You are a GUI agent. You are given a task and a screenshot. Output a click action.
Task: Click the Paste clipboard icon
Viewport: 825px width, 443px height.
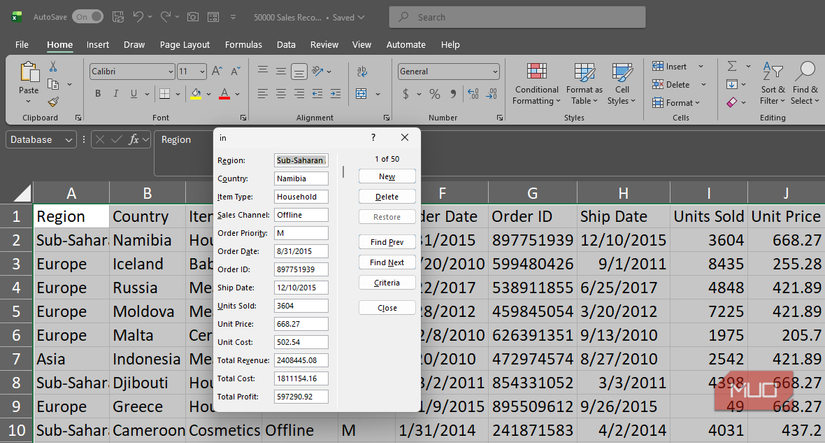(29, 72)
